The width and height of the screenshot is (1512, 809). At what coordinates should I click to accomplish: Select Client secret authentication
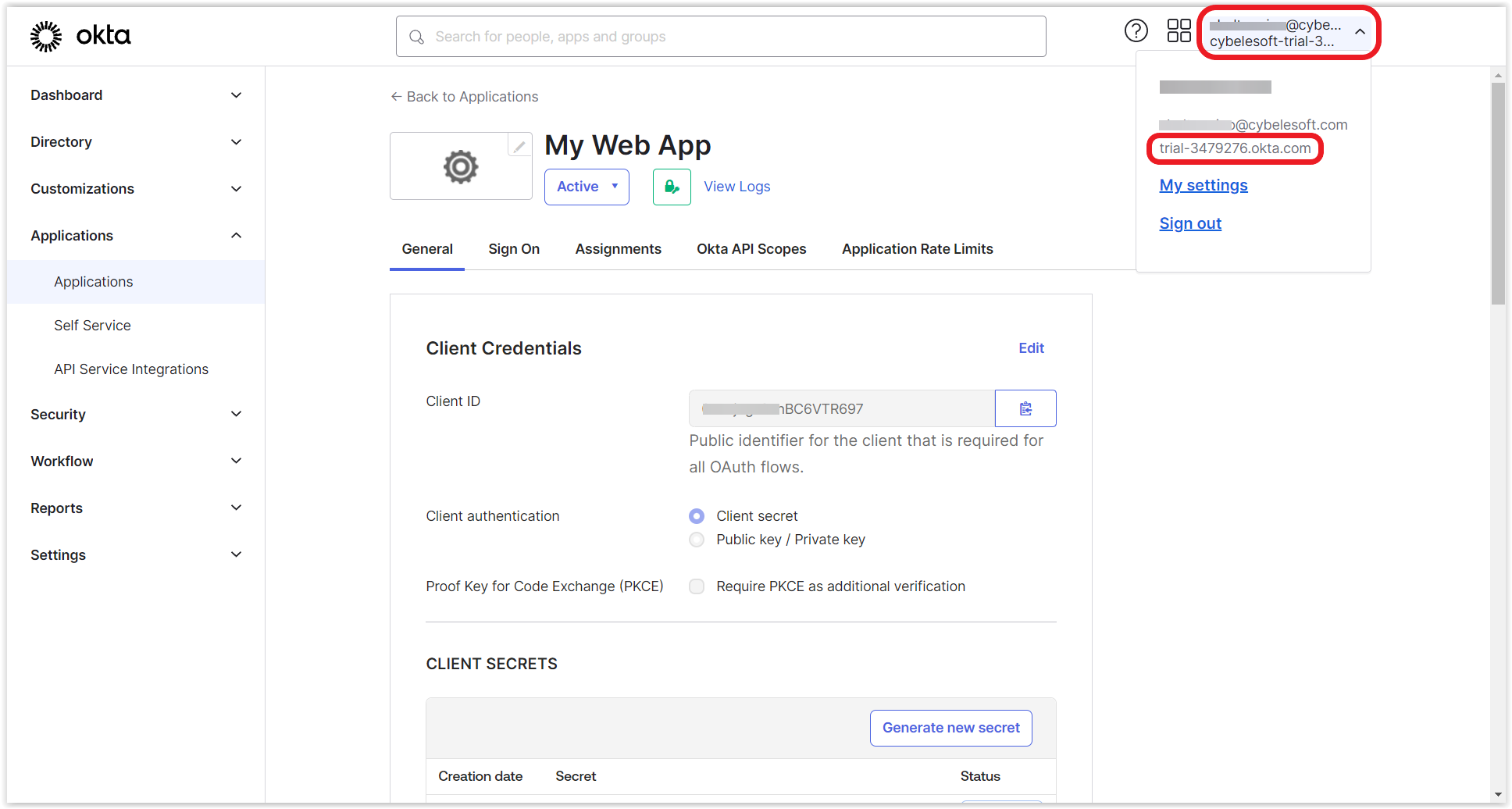(x=697, y=516)
